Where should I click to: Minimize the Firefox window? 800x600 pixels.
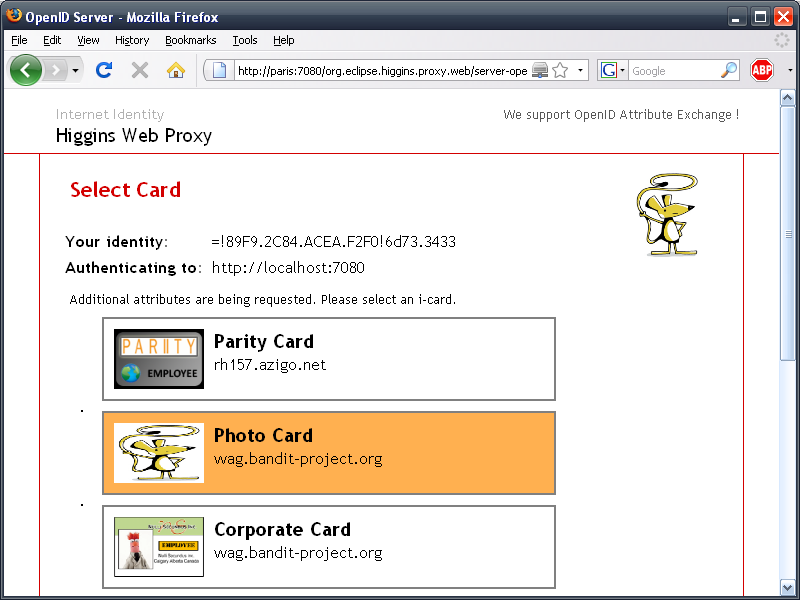736,17
